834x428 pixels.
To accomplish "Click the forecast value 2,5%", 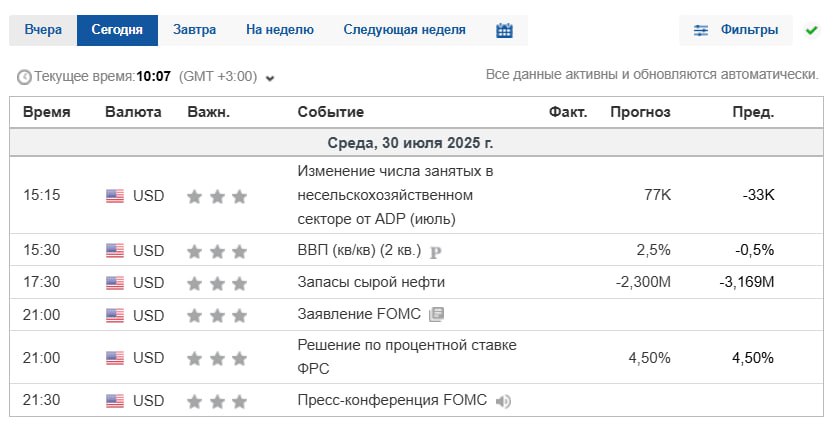I will (x=654, y=250).
